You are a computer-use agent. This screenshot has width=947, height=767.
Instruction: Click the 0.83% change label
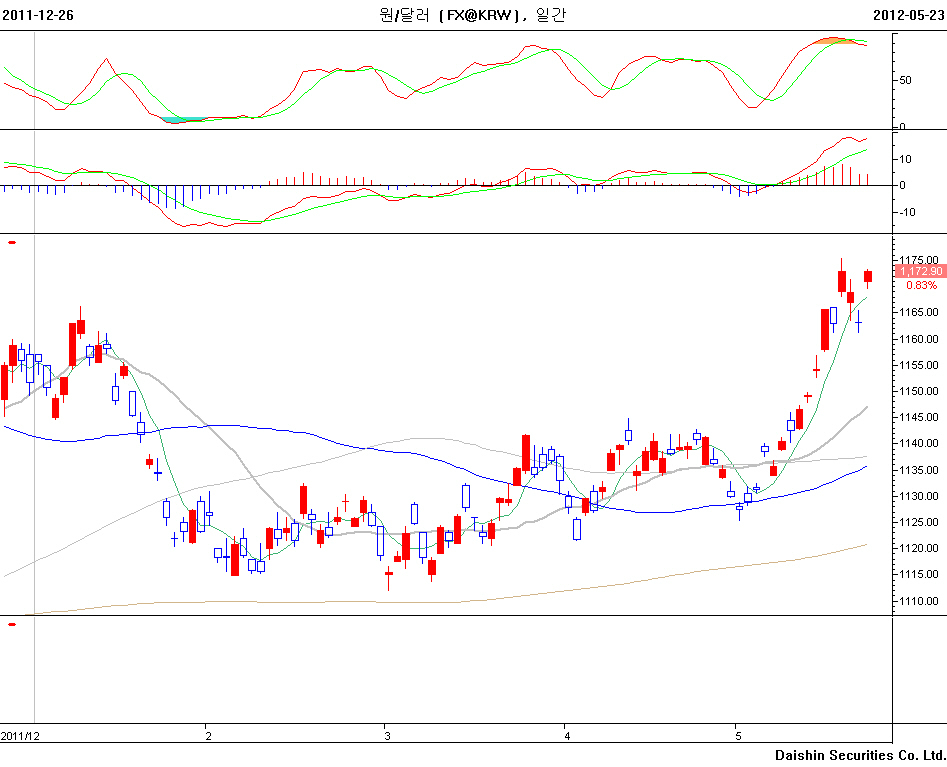click(921, 286)
